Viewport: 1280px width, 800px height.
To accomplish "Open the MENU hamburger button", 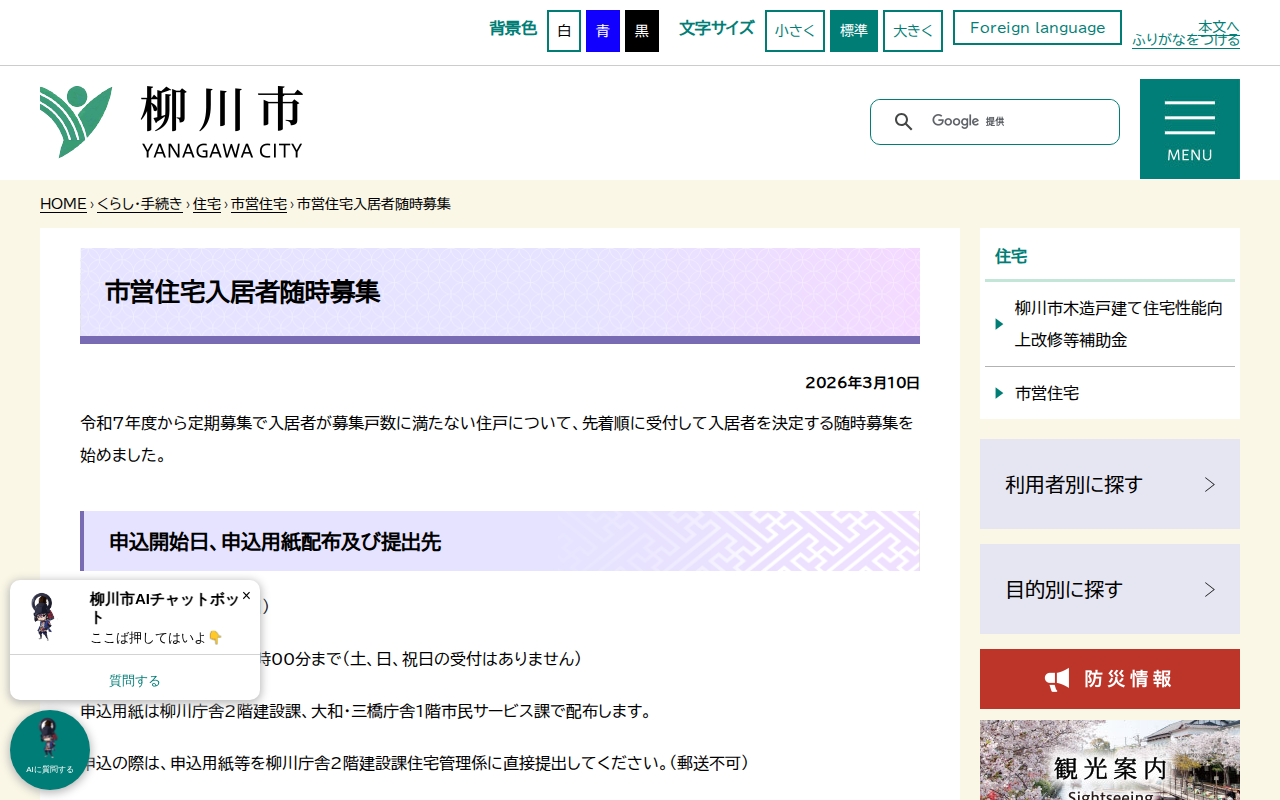I will (x=1190, y=129).
